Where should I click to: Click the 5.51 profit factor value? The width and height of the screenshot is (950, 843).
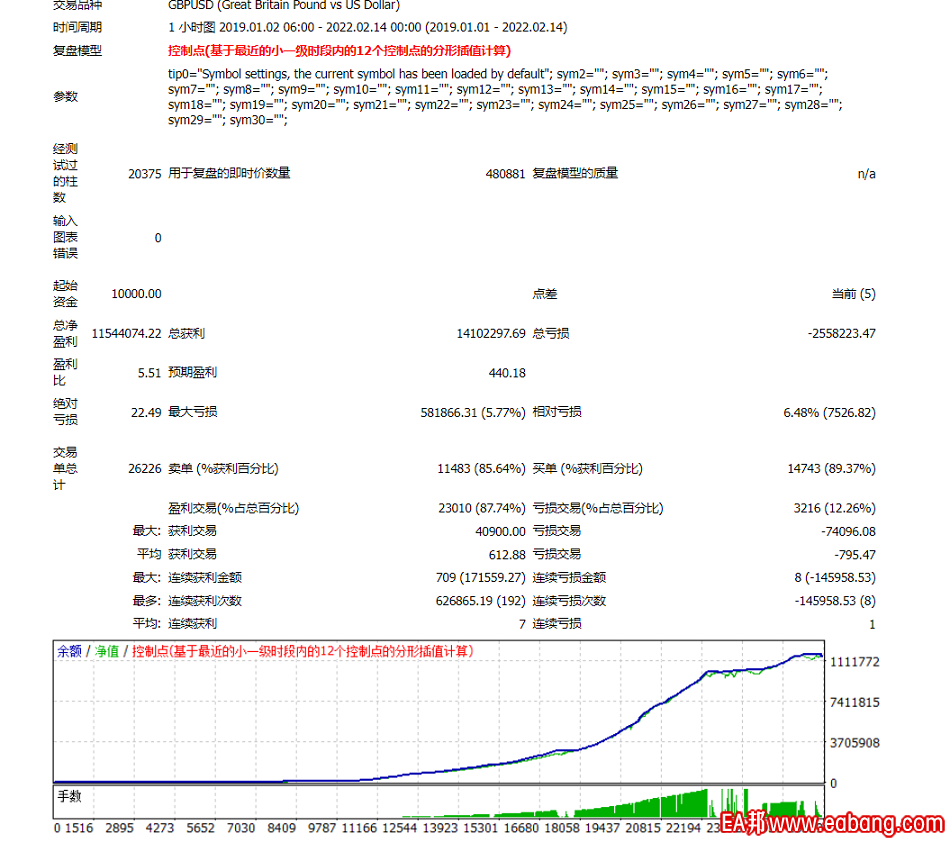click(x=149, y=372)
